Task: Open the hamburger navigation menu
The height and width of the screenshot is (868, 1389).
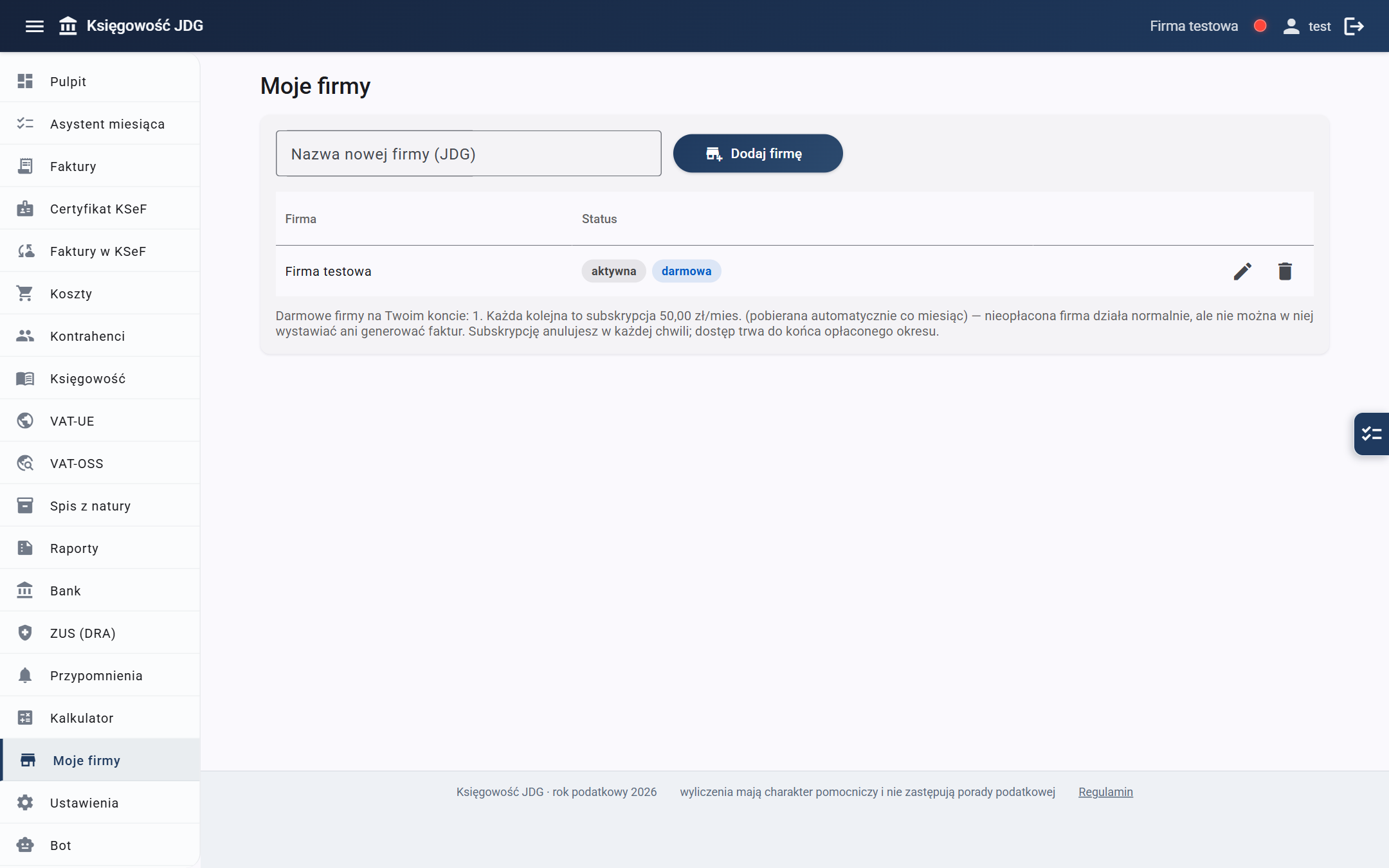Action: [35, 26]
